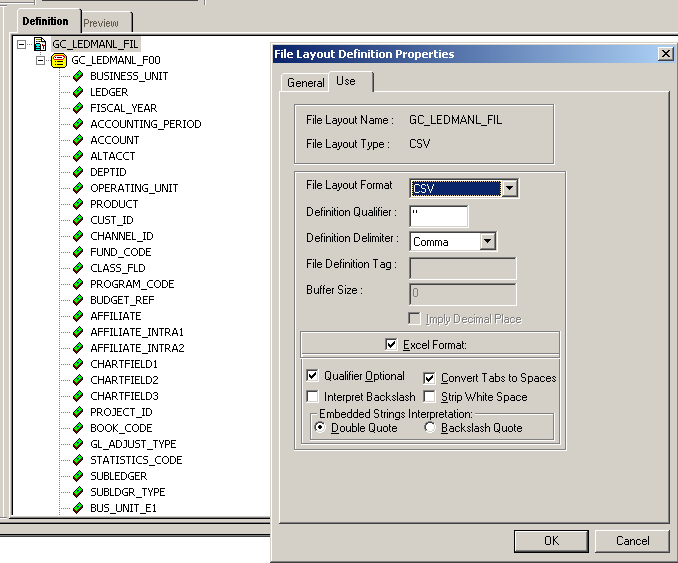This screenshot has width=678, height=563.
Task: Click the PROJECT_ID field diamond icon
Action: [78, 412]
